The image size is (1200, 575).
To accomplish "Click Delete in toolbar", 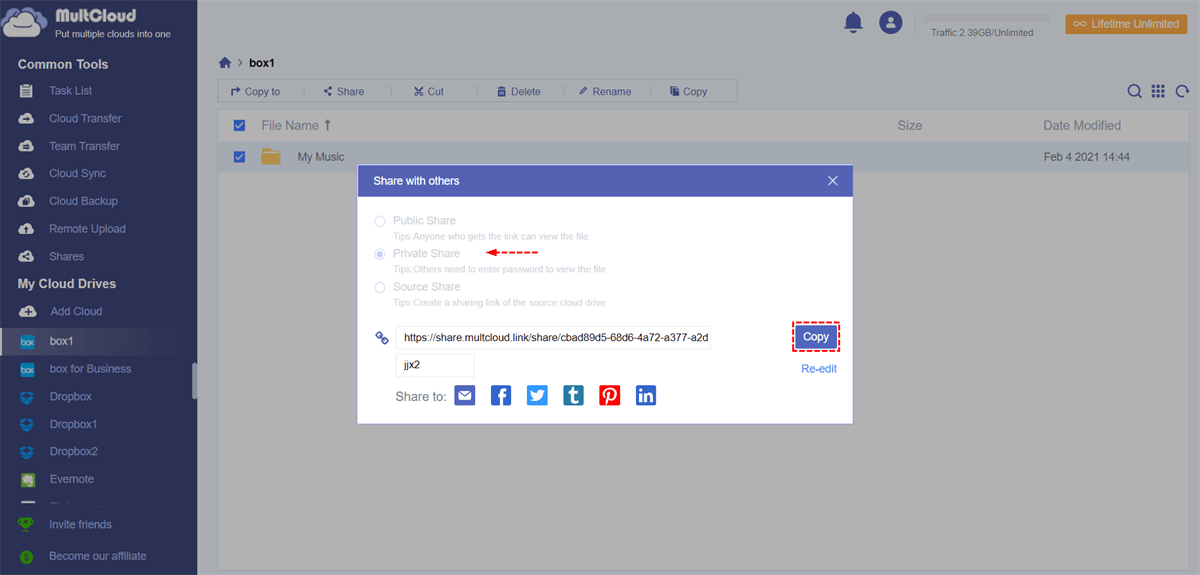I will (517, 91).
